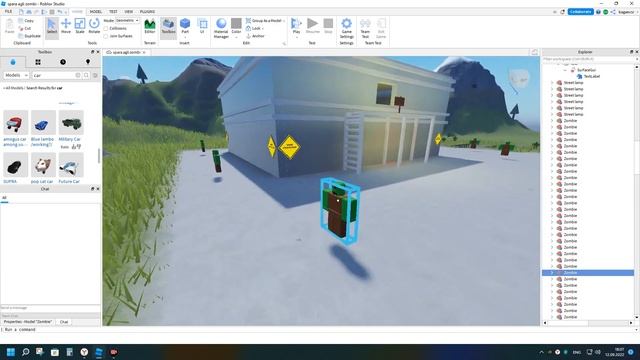The width and height of the screenshot is (640, 360).
Task: Open the UI insert tool
Action: (x=202, y=26)
